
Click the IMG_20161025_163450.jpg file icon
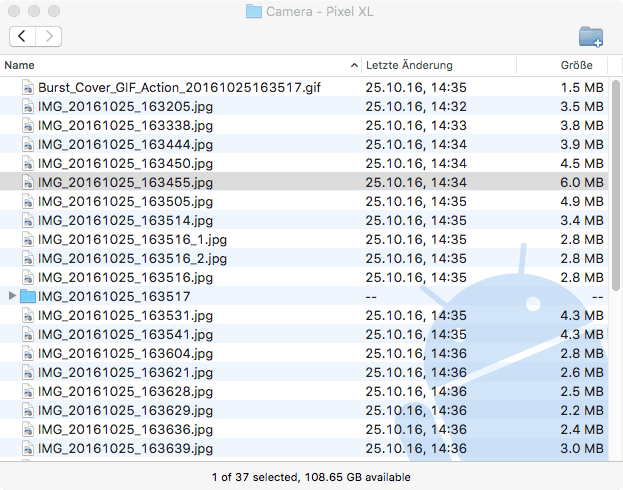28,163
